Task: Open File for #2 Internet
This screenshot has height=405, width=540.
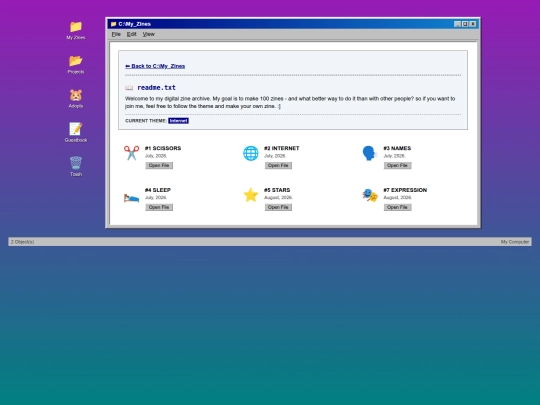Action: (278, 166)
